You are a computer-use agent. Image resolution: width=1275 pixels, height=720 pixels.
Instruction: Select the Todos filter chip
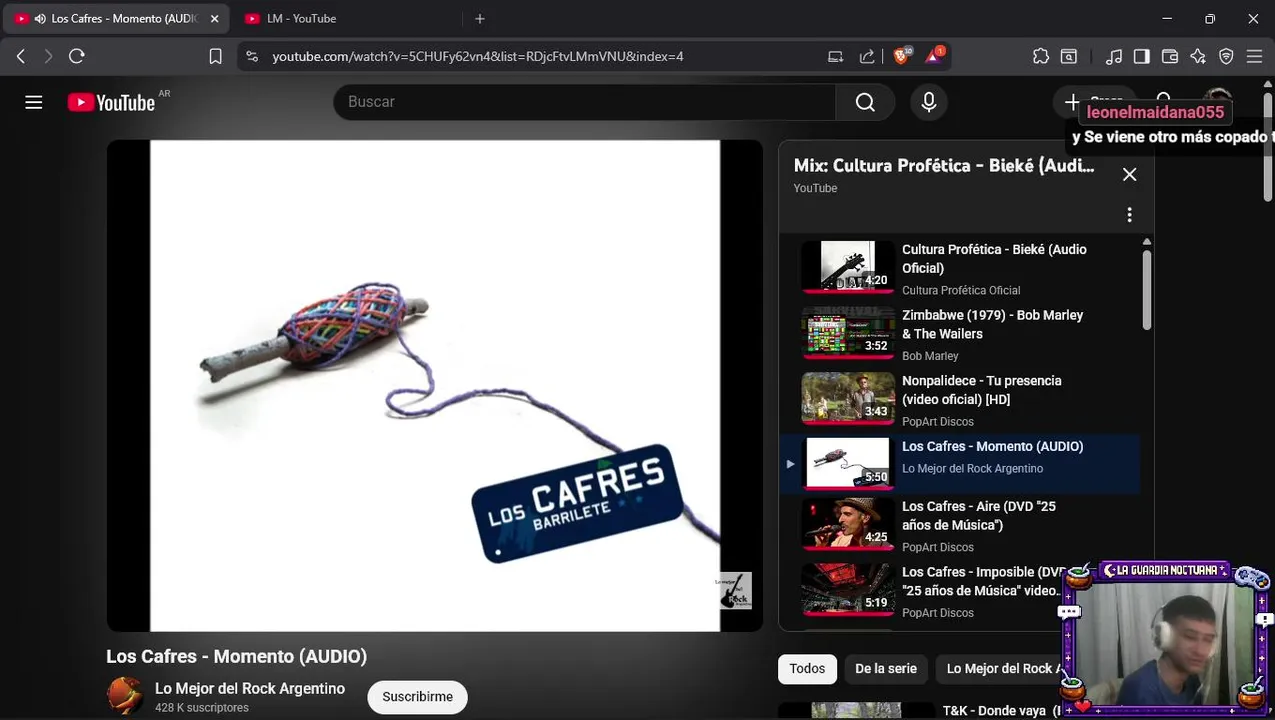[x=807, y=669]
